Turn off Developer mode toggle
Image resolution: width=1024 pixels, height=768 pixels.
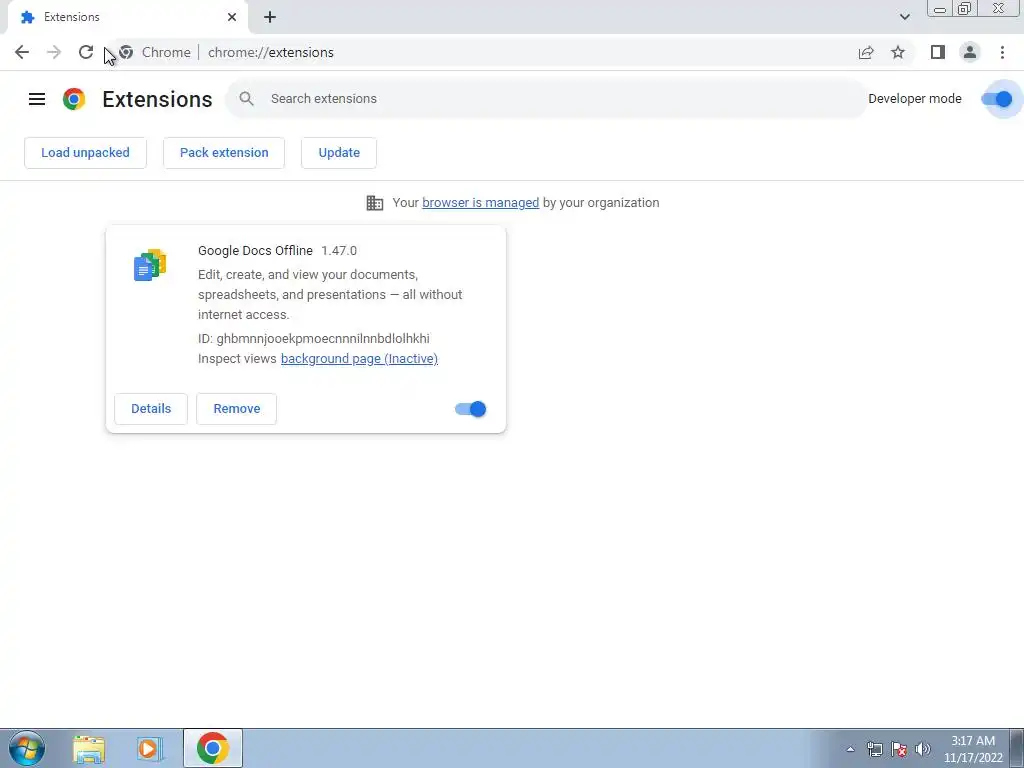click(x=997, y=99)
